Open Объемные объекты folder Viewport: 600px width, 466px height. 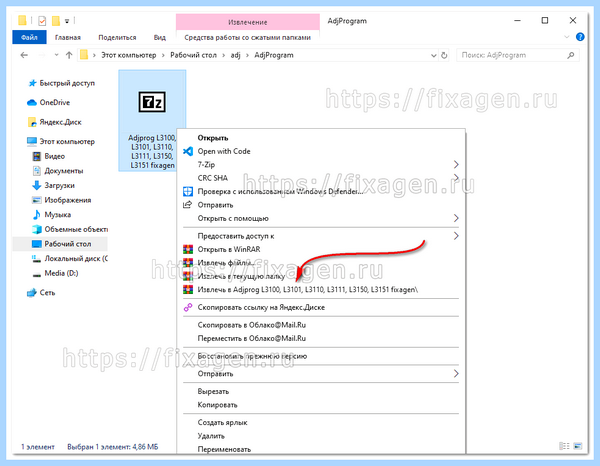click(70, 229)
